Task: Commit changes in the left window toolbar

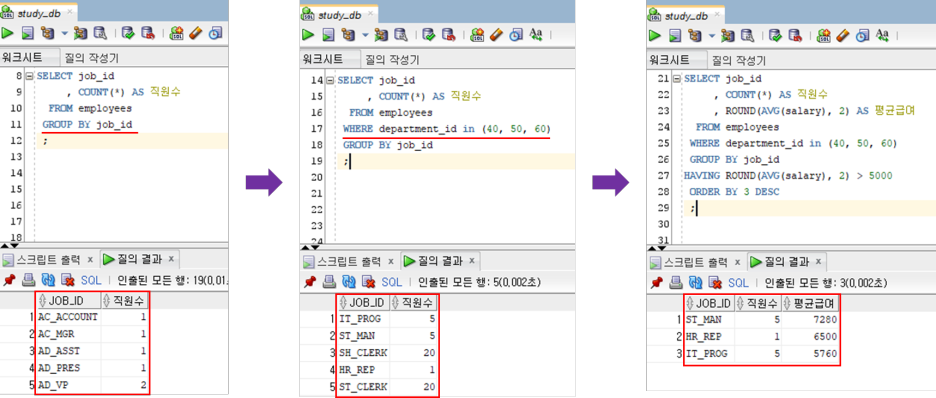Action: coord(128,34)
